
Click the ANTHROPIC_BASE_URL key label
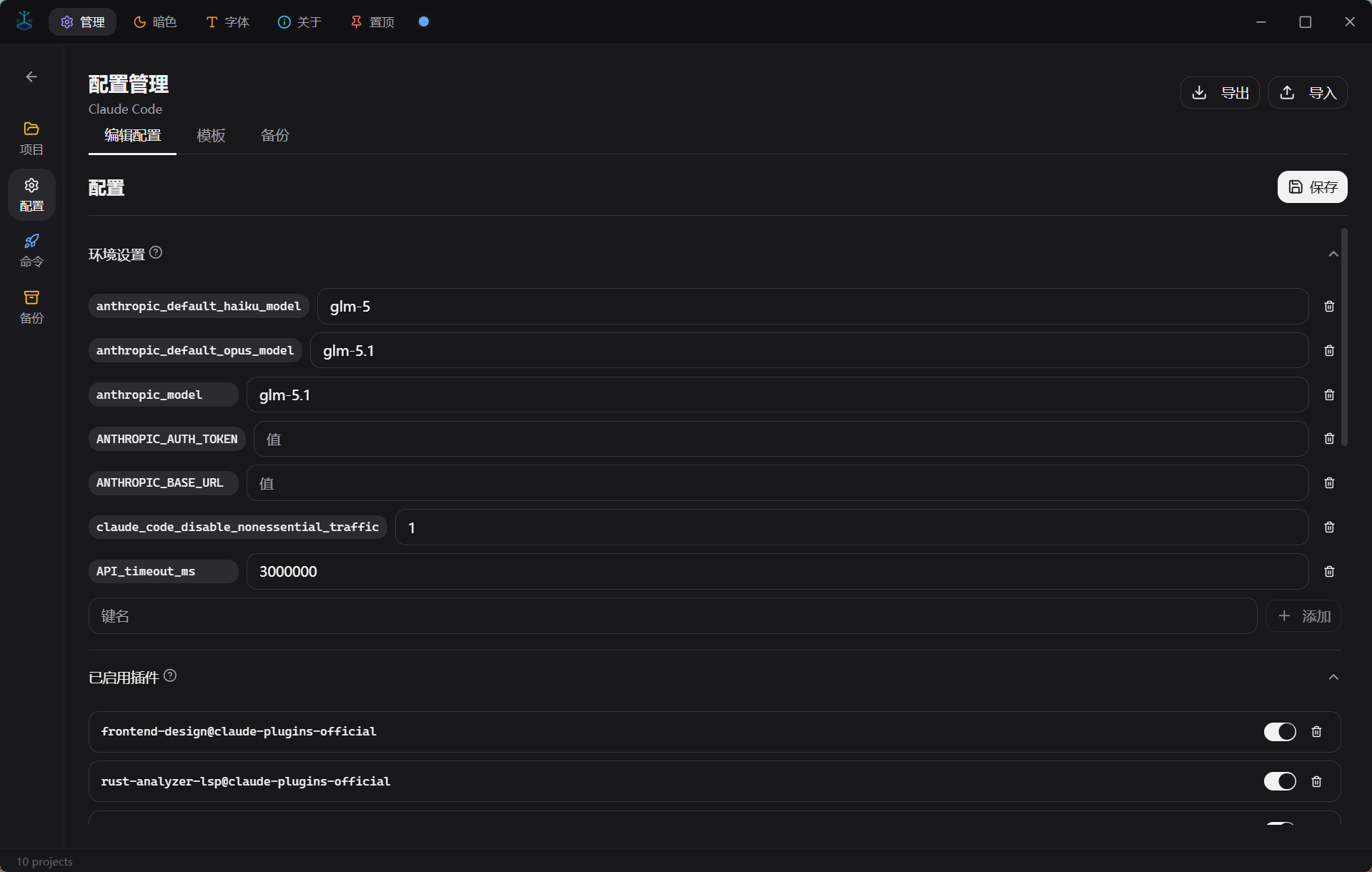pos(164,483)
